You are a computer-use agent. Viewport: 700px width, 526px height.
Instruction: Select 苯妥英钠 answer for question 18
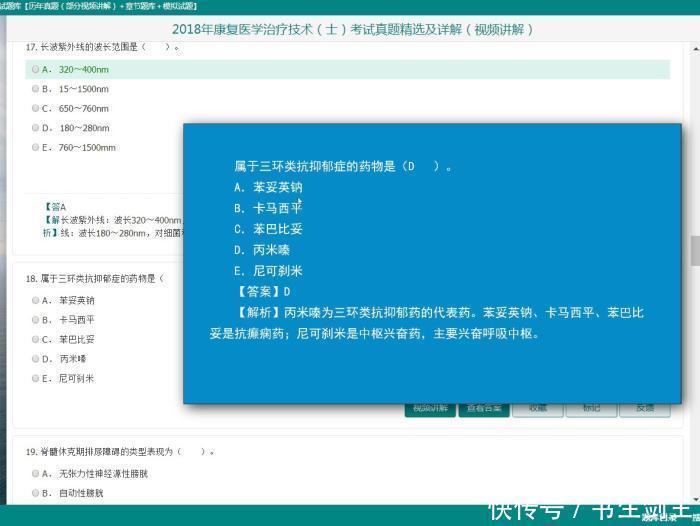36,300
